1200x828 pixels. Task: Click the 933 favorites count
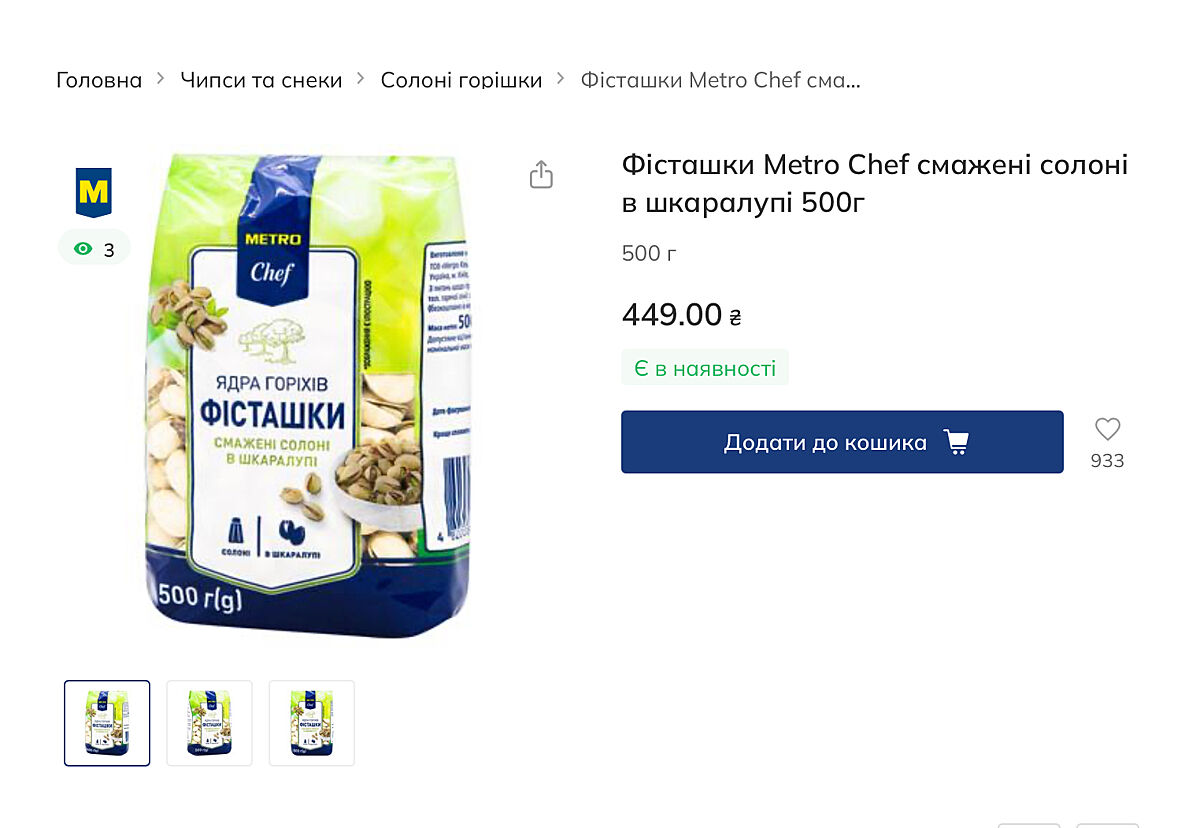coord(1107,461)
